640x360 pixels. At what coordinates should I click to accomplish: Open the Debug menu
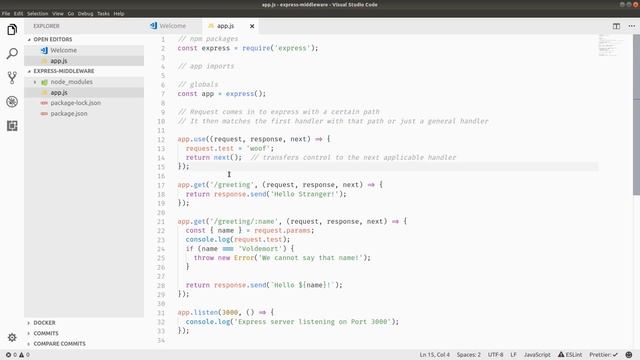(85, 13)
